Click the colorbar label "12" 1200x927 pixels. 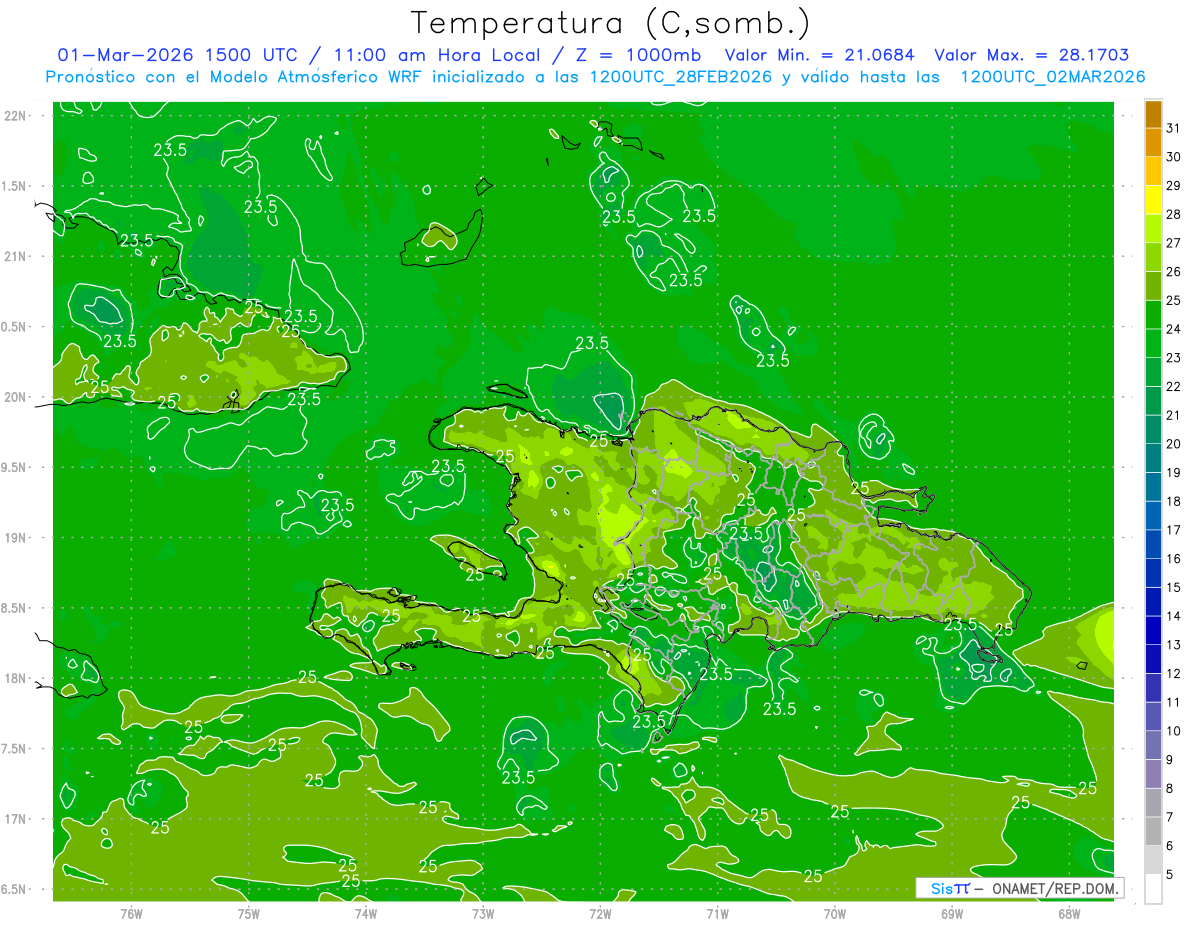1174,673
